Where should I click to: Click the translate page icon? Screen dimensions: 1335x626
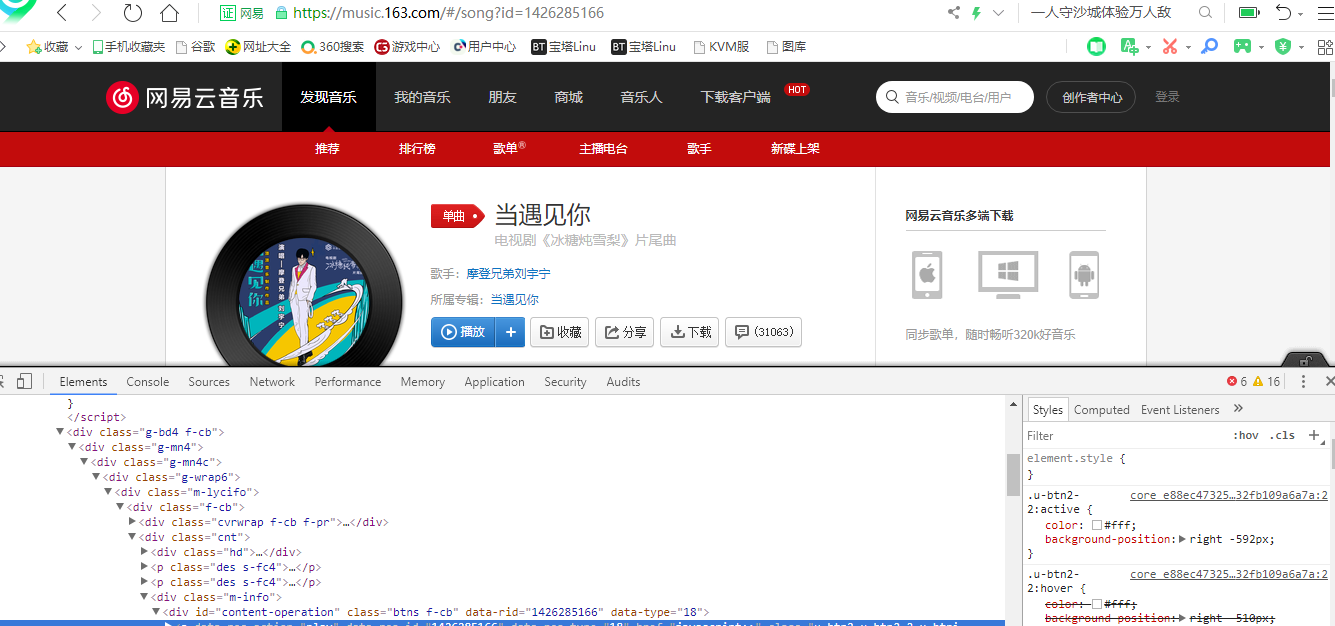(1129, 46)
